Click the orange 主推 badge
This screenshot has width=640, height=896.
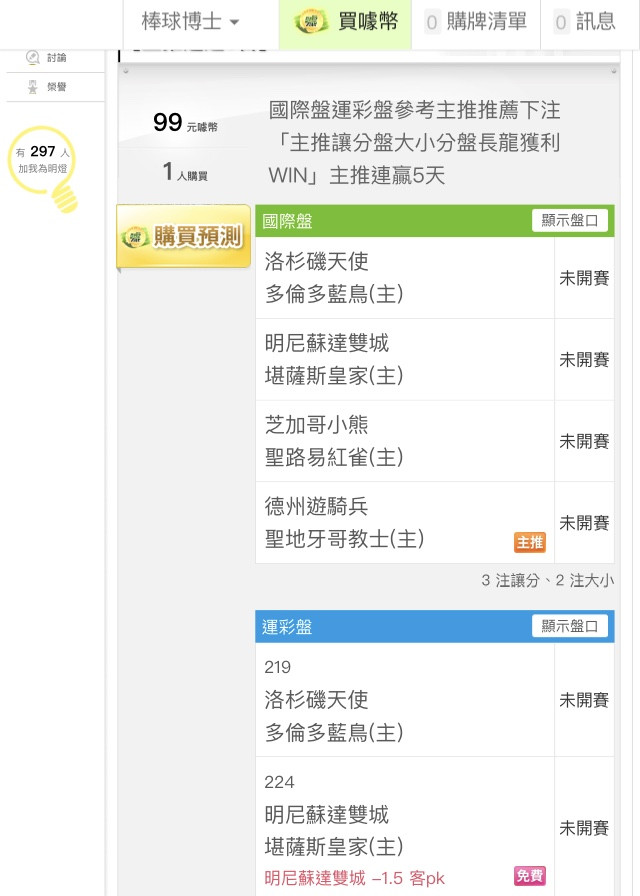pos(530,542)
